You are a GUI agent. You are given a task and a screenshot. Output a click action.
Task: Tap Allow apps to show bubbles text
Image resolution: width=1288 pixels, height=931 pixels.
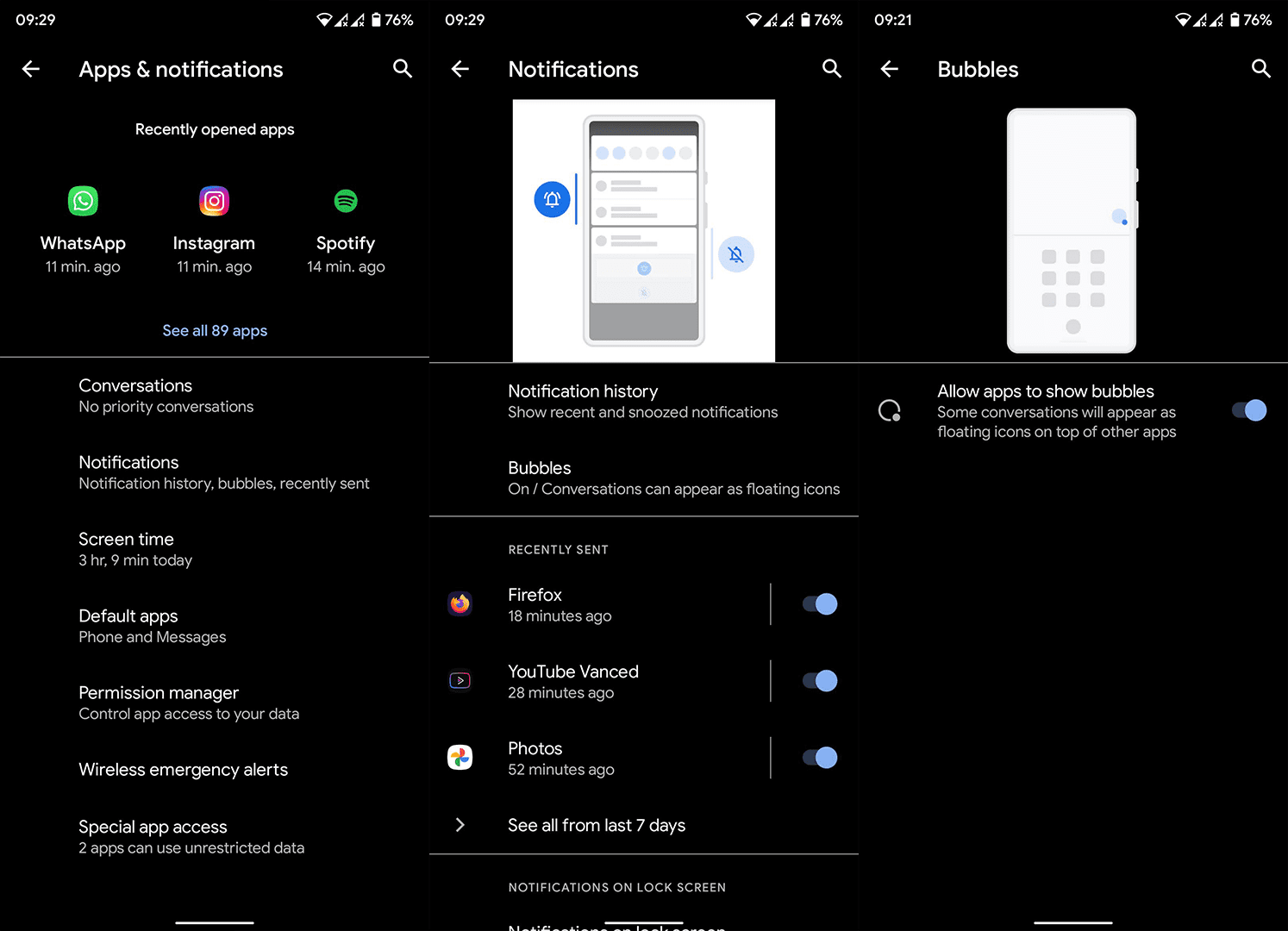pos(1046,391)
